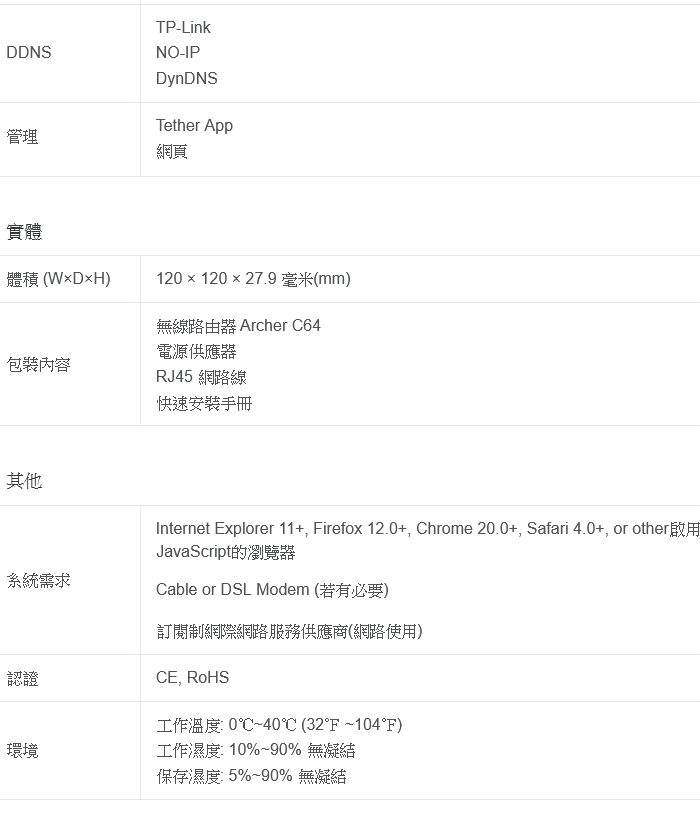700x822 pixels.
Task: Click the 120 × 120 × 27.9 dimensions value
Action: click(253, 279)
